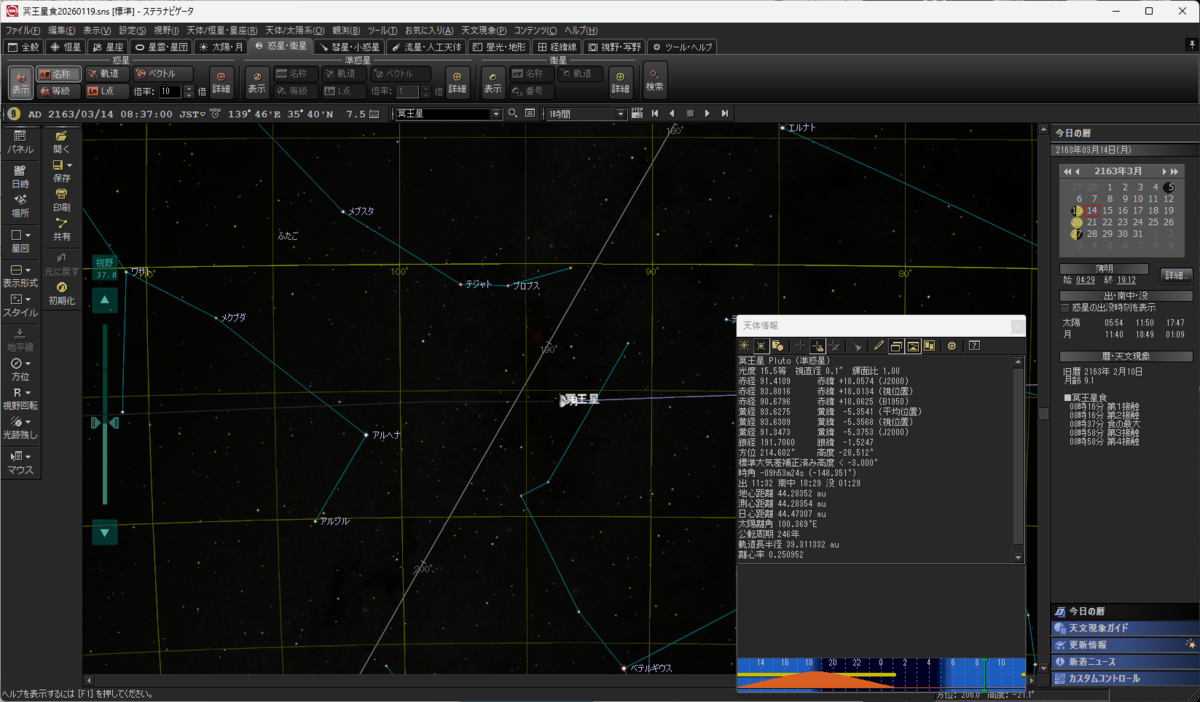Click the sun icon in 天体情報 toolbar
This screenshot has height=702, width=1200.
[744, 345]
